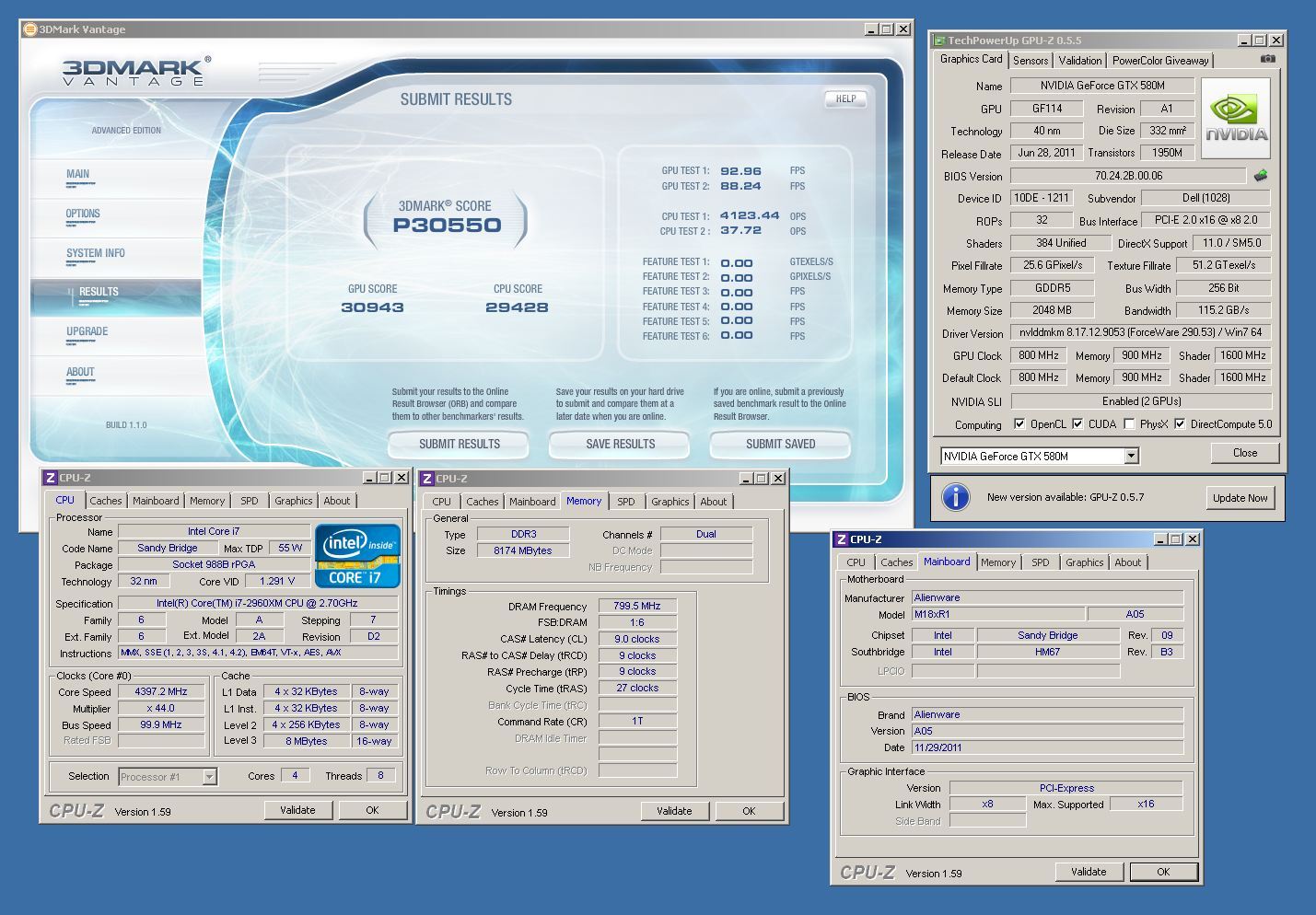The height and width of the screenshot is (915, 1316).
Task: Open the PowerColor Giveaway tab
Action: [x=1159, y=61]
